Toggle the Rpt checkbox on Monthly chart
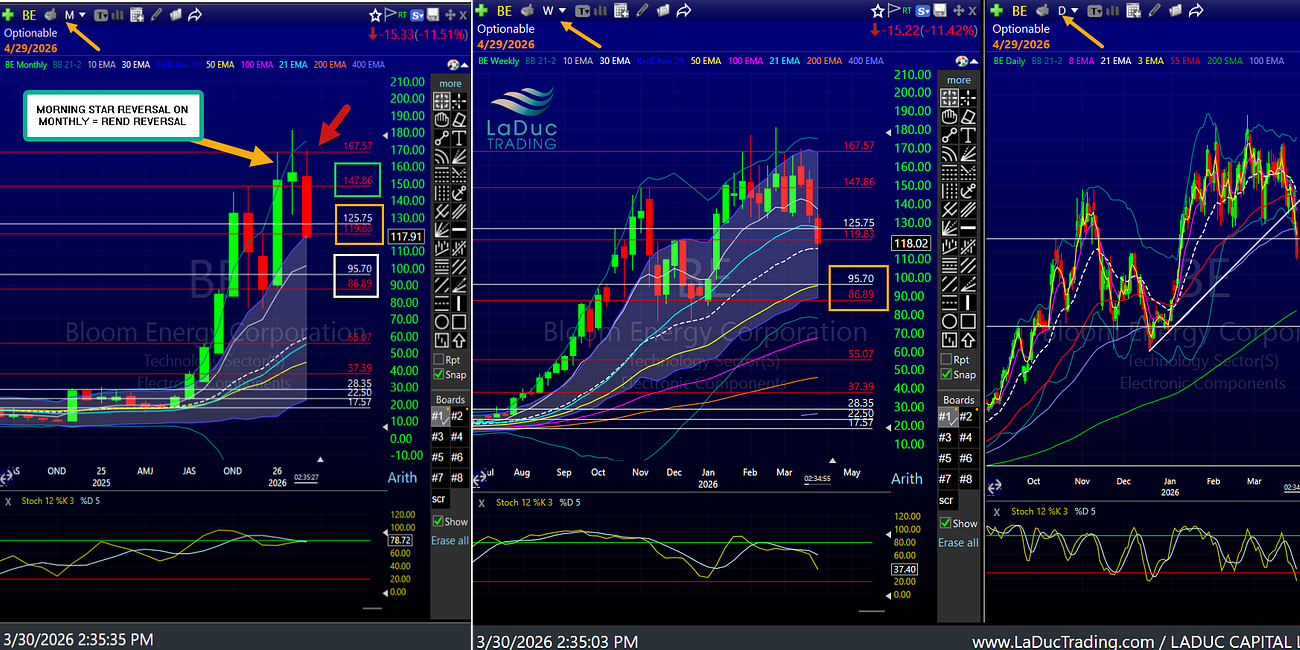 (x=440, y=359)
